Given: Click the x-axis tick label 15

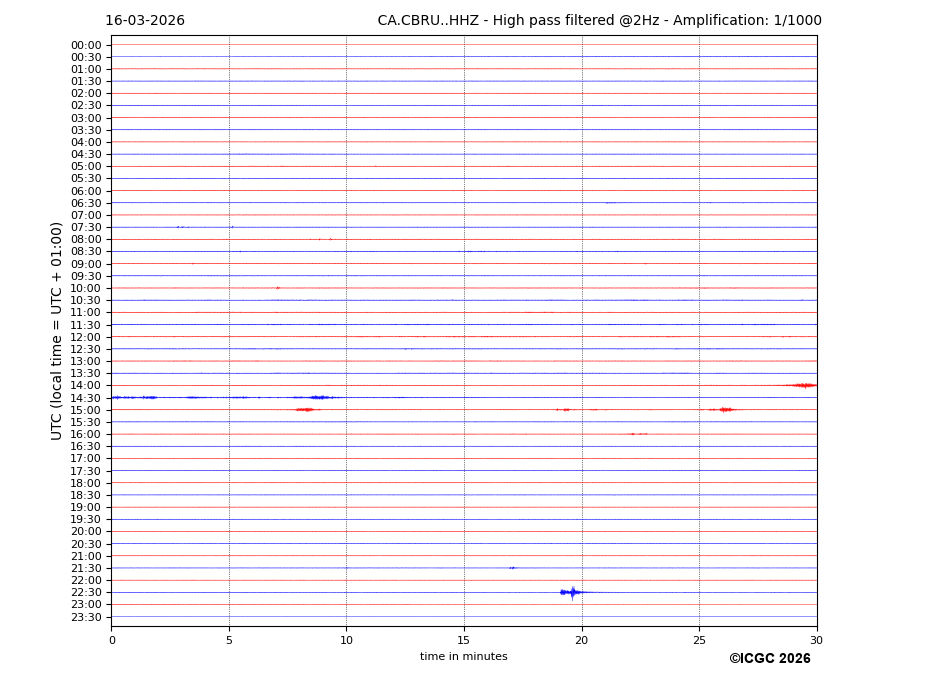Looking at the screenshot, I should (x=464, y=640).
